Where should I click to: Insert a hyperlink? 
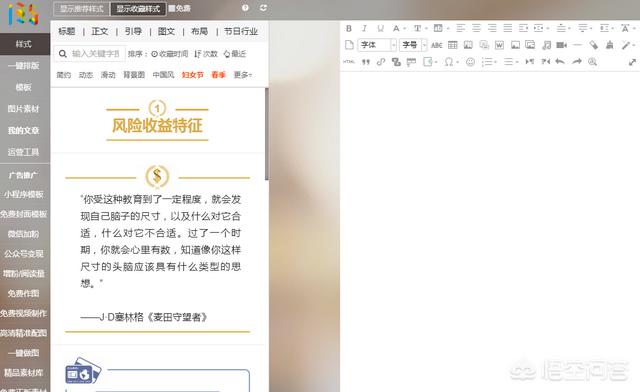point(381,62)
